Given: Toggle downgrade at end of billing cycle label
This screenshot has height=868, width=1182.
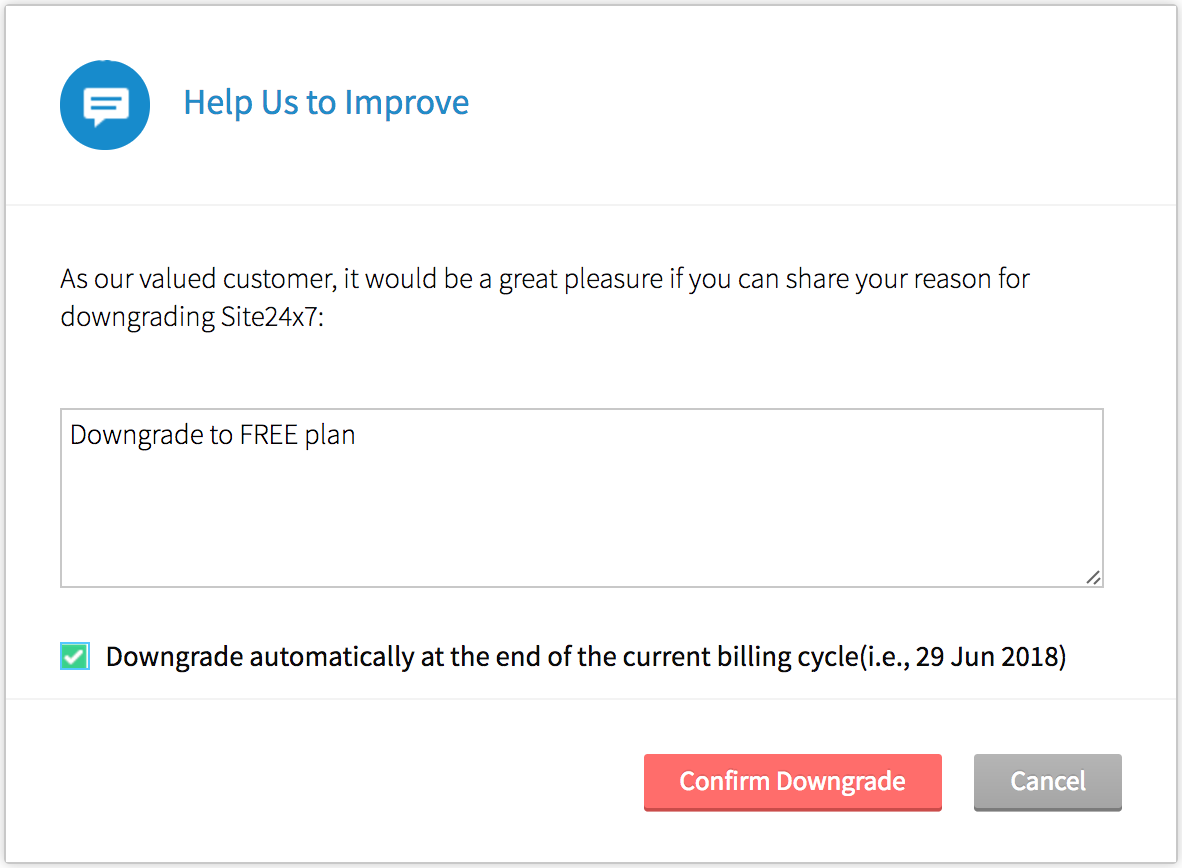Looking at the screenshot, I should tap(480, 657).
